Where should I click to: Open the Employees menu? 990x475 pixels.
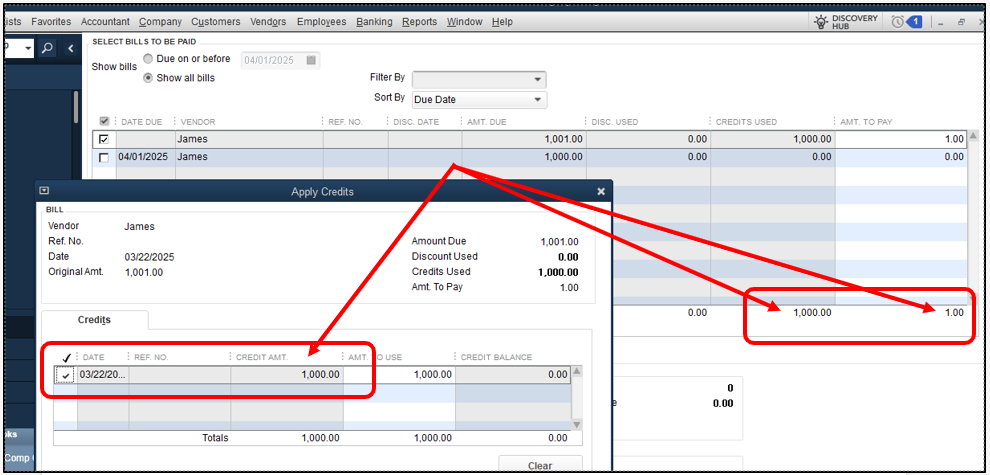coord(321,21)
